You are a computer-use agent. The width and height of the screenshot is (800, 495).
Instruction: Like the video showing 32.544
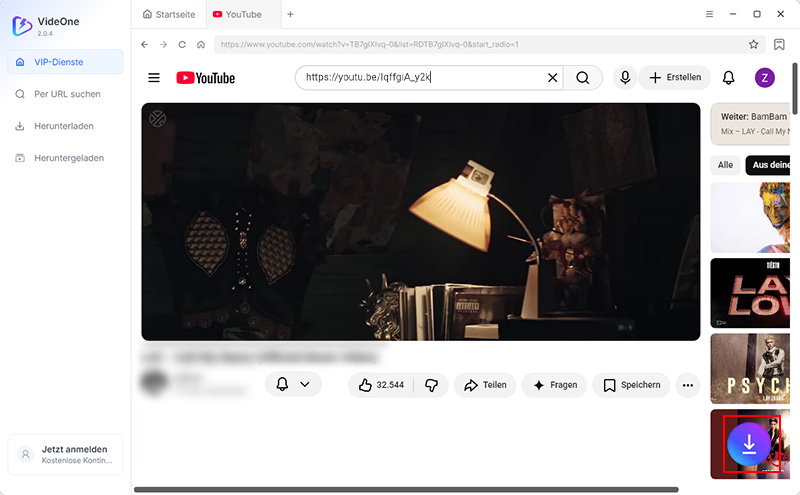point(381,385)
